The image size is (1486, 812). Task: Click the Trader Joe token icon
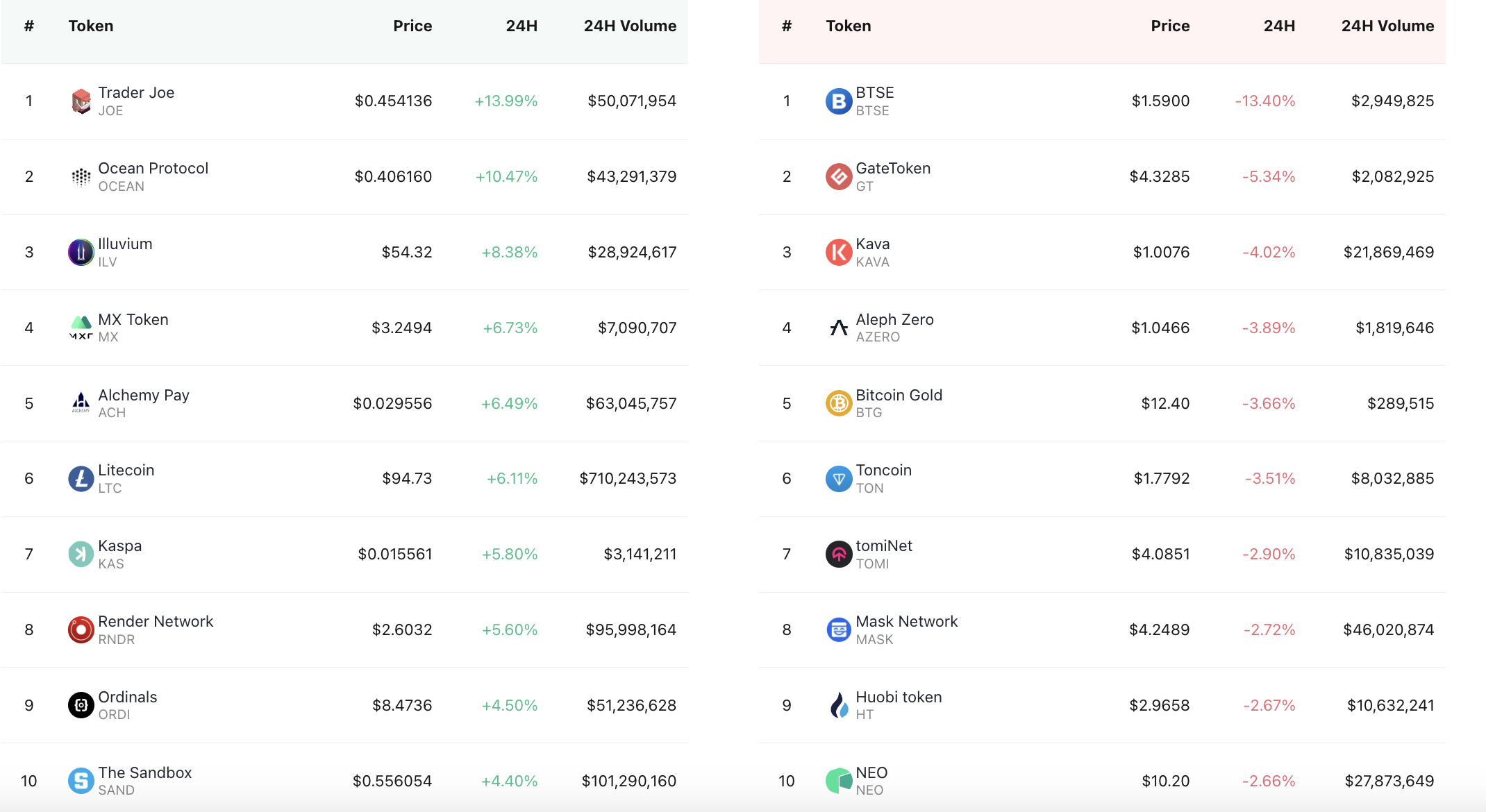[x=81, y=101]
